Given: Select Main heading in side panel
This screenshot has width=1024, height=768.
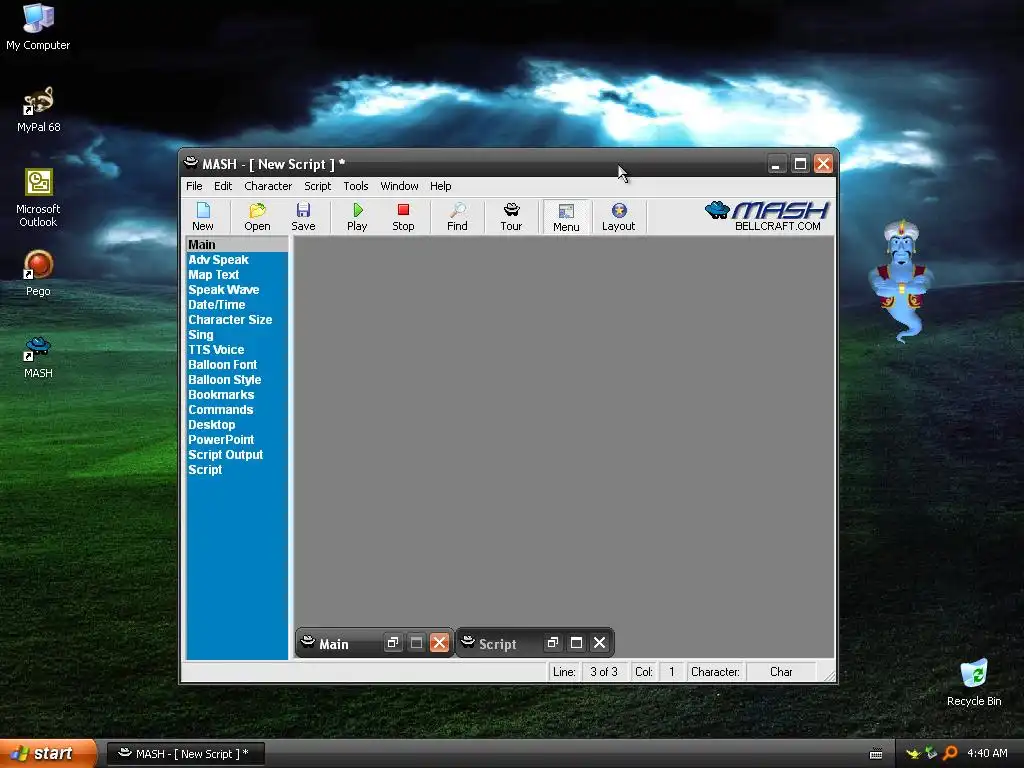Looking at the screenshot, I should pyautogui.click(x=237, y=244).
